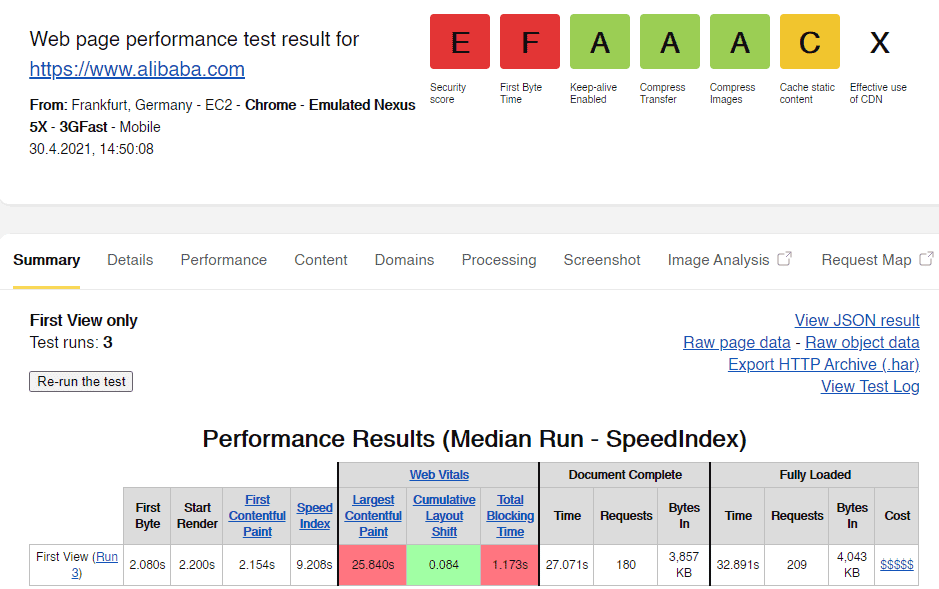Open the Domains tab

click(x=404, y=260)
